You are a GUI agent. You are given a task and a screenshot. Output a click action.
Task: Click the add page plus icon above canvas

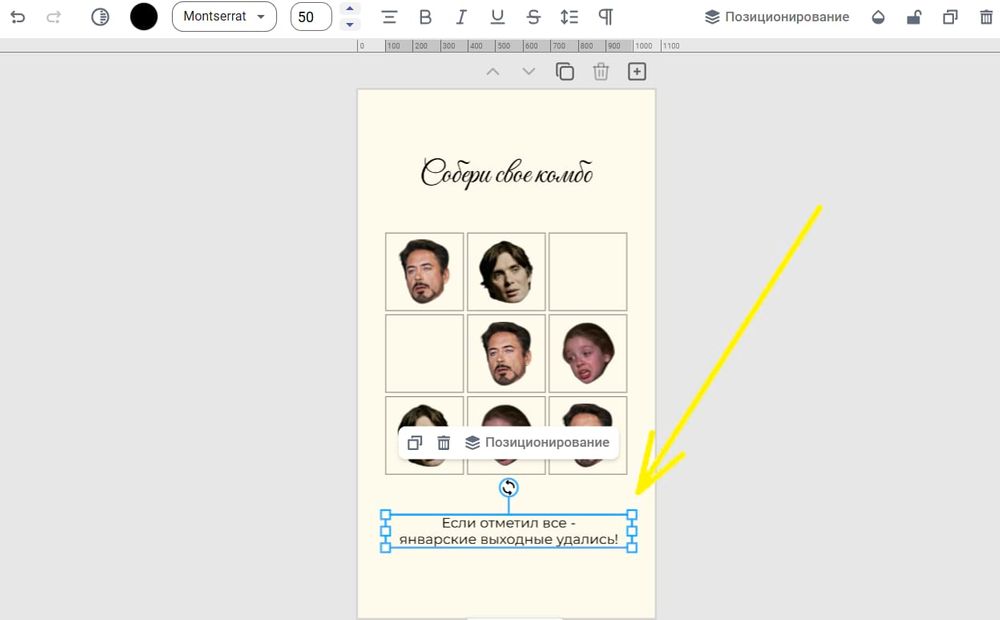pos(637,71)
